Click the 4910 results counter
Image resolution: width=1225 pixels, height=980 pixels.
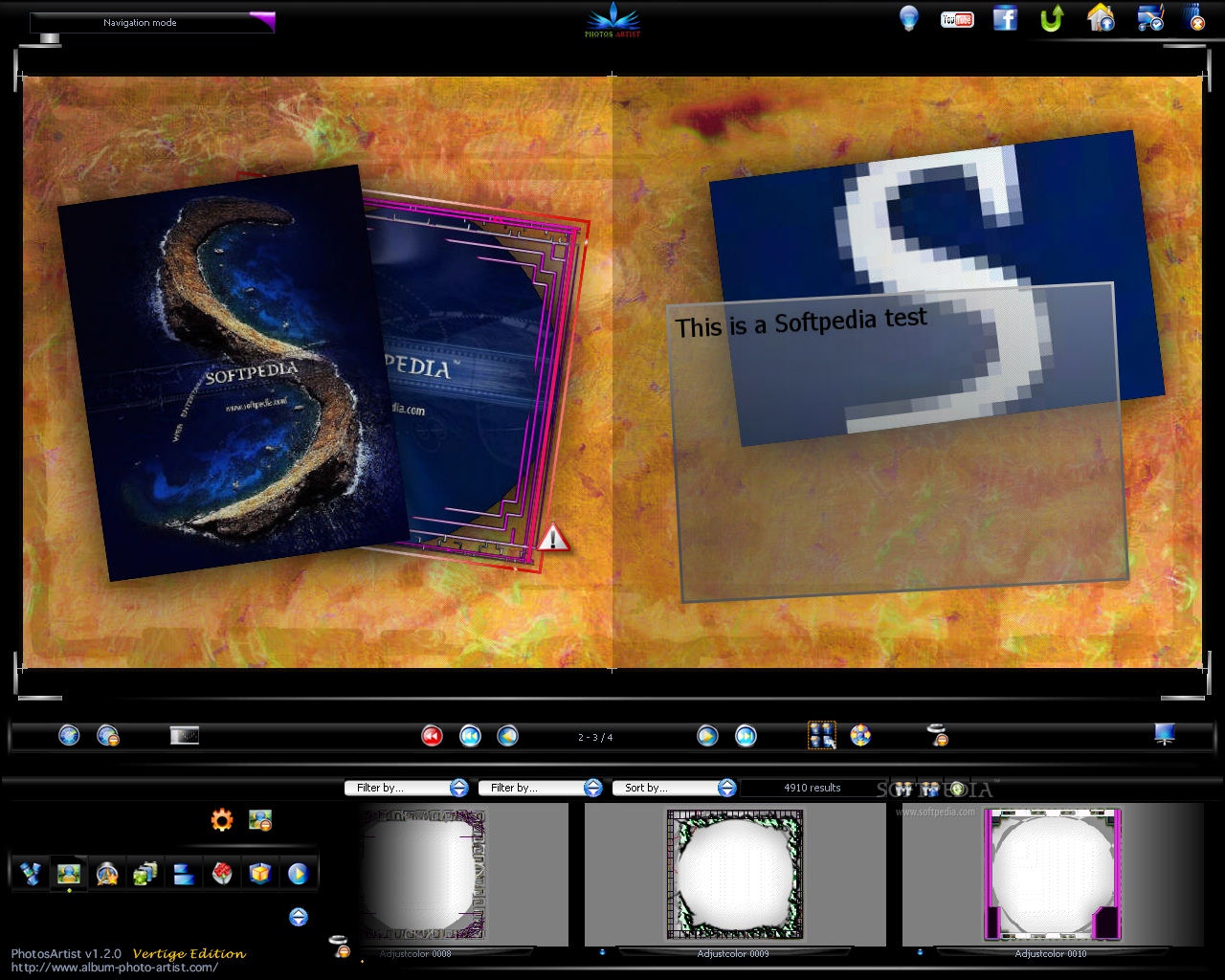pyautogui.click(x=812, y=788)
